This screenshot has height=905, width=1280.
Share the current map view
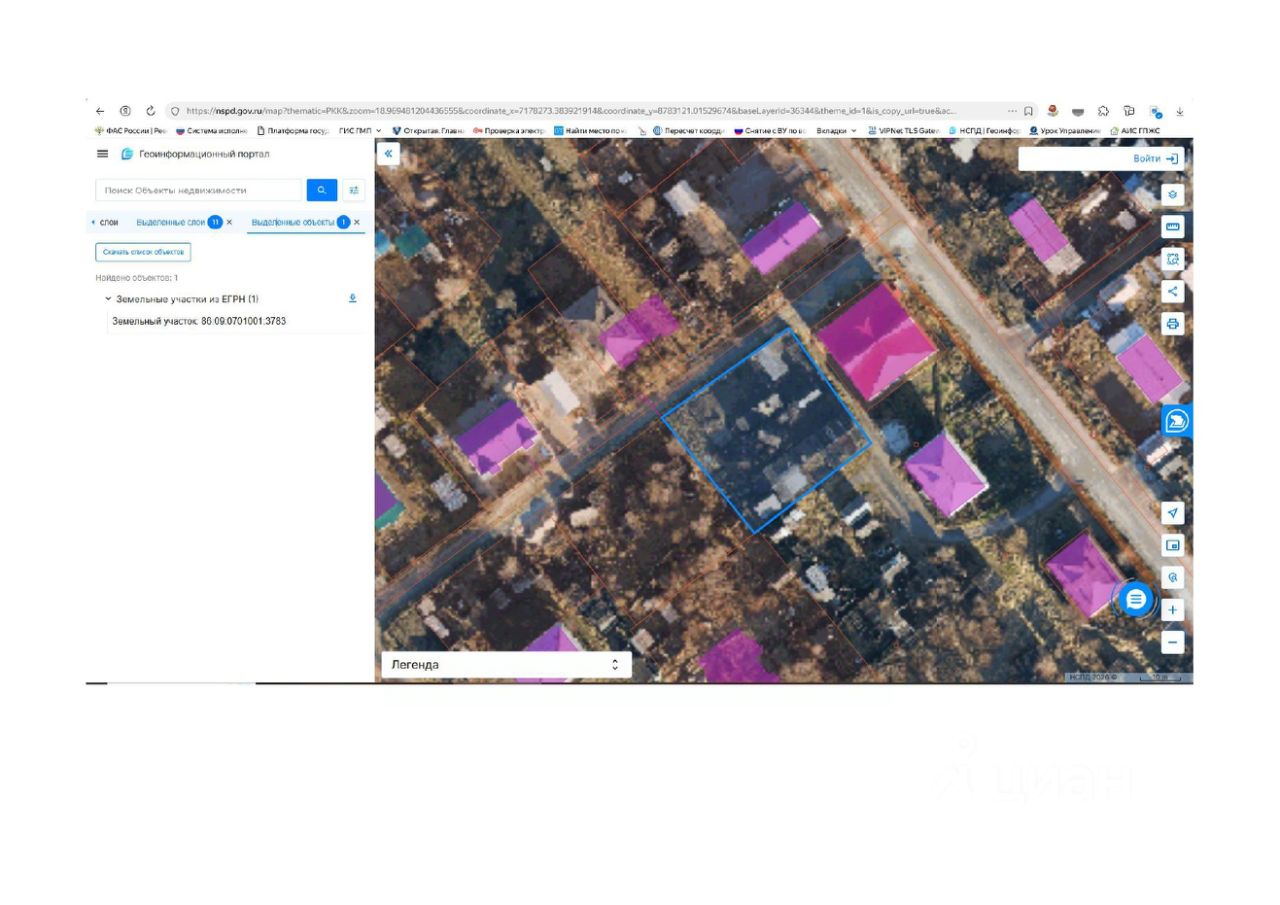click(1173, 291)
